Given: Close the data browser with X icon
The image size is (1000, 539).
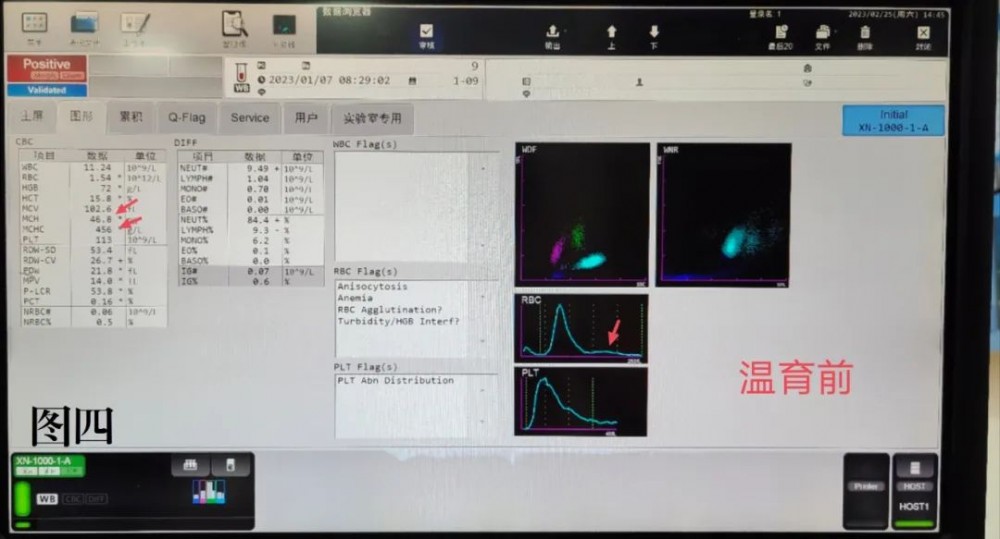Looking at the screenshot, I should pos(923,32).
